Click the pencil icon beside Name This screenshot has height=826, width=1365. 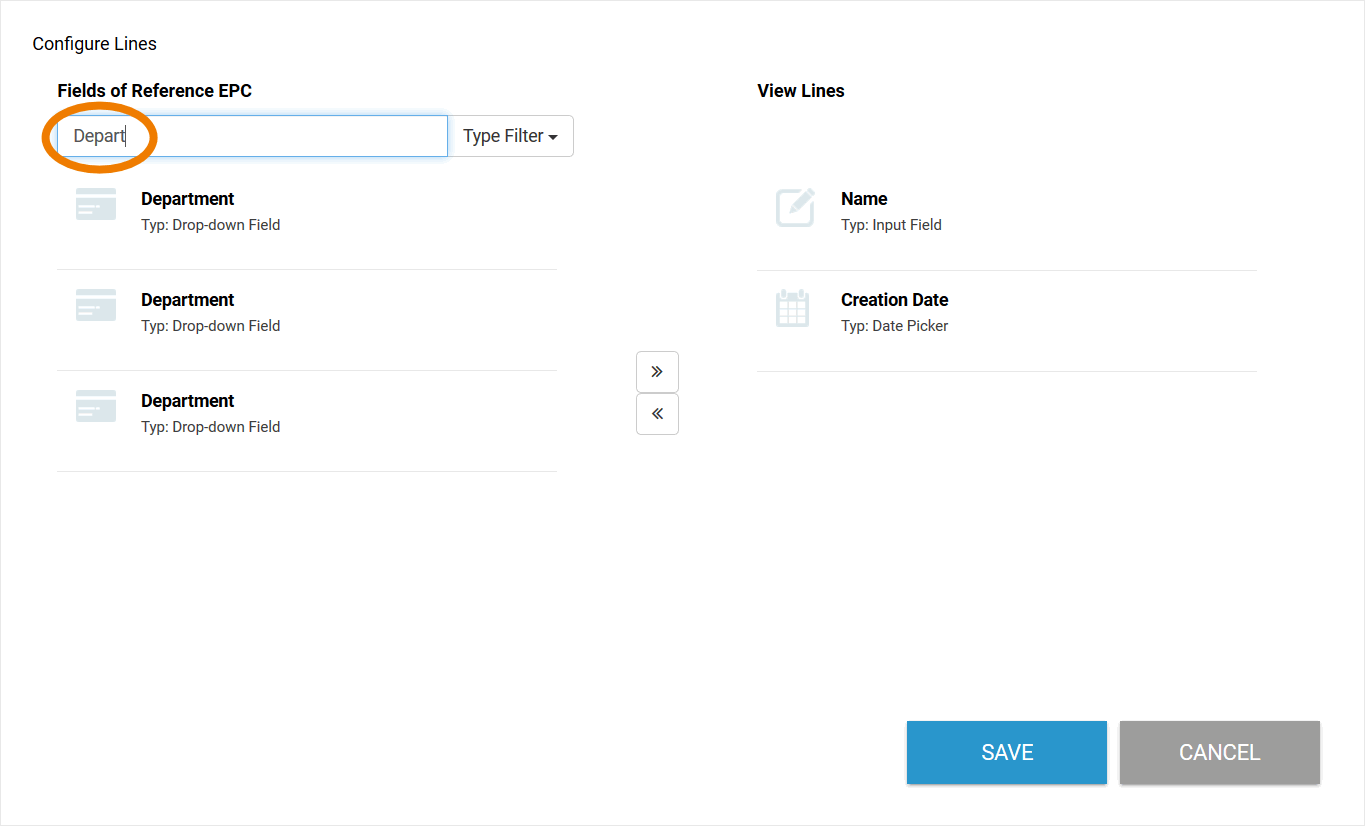click(x=795, y=208)
